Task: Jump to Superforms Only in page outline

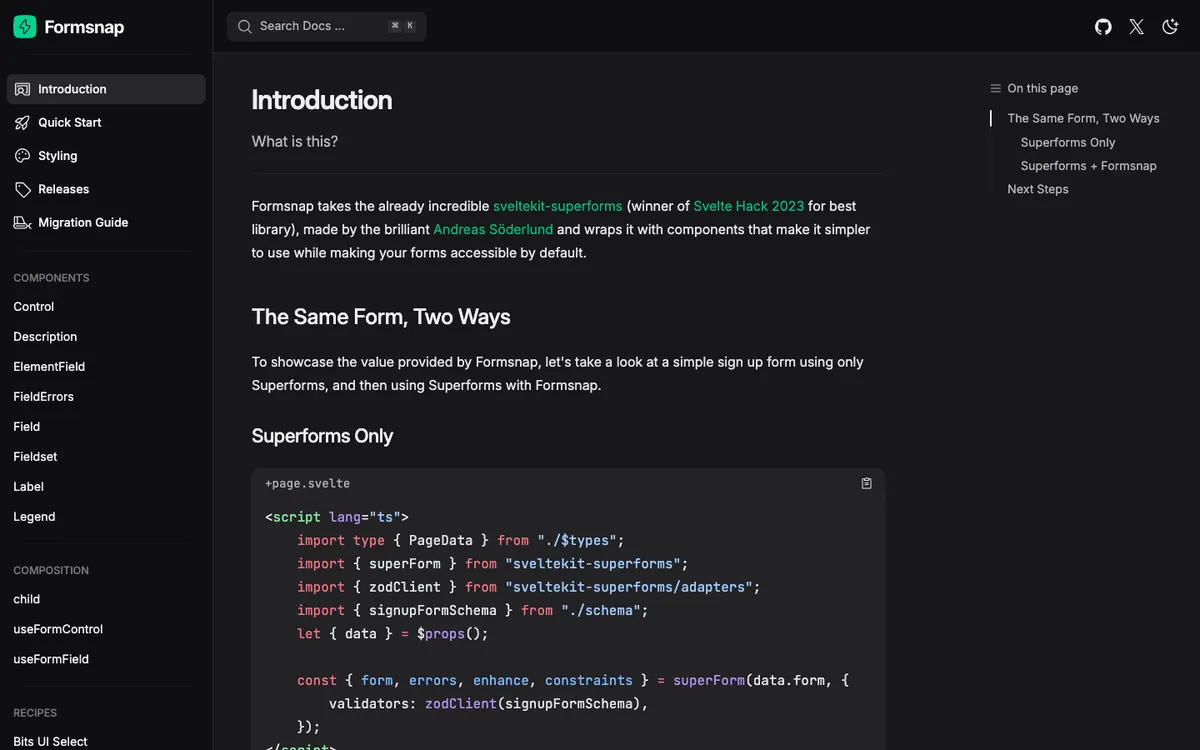Action: (1068, 142)
